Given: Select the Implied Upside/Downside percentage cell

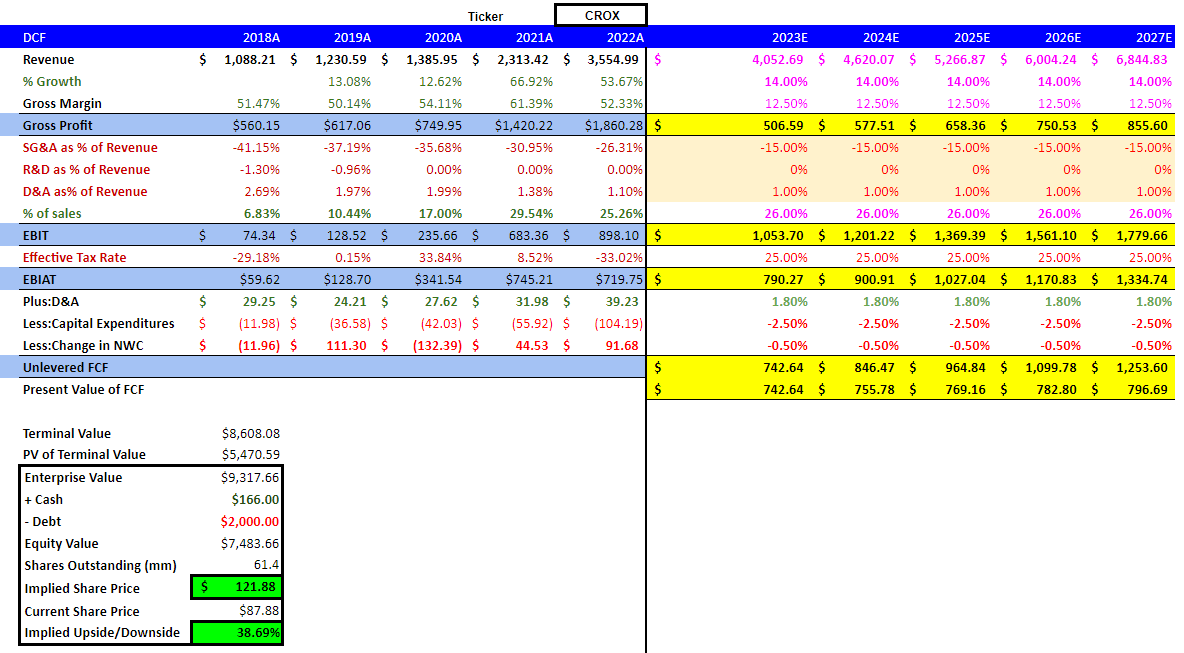Looking at the screenshot, I should pyautogui.click(x=237, y=632).
